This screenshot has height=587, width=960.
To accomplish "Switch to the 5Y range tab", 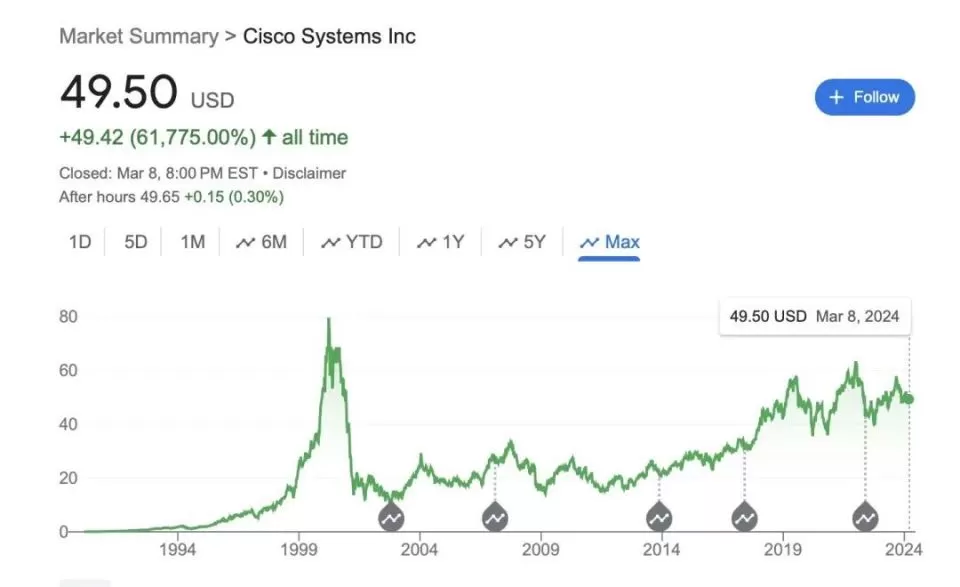I will [522, 242].
